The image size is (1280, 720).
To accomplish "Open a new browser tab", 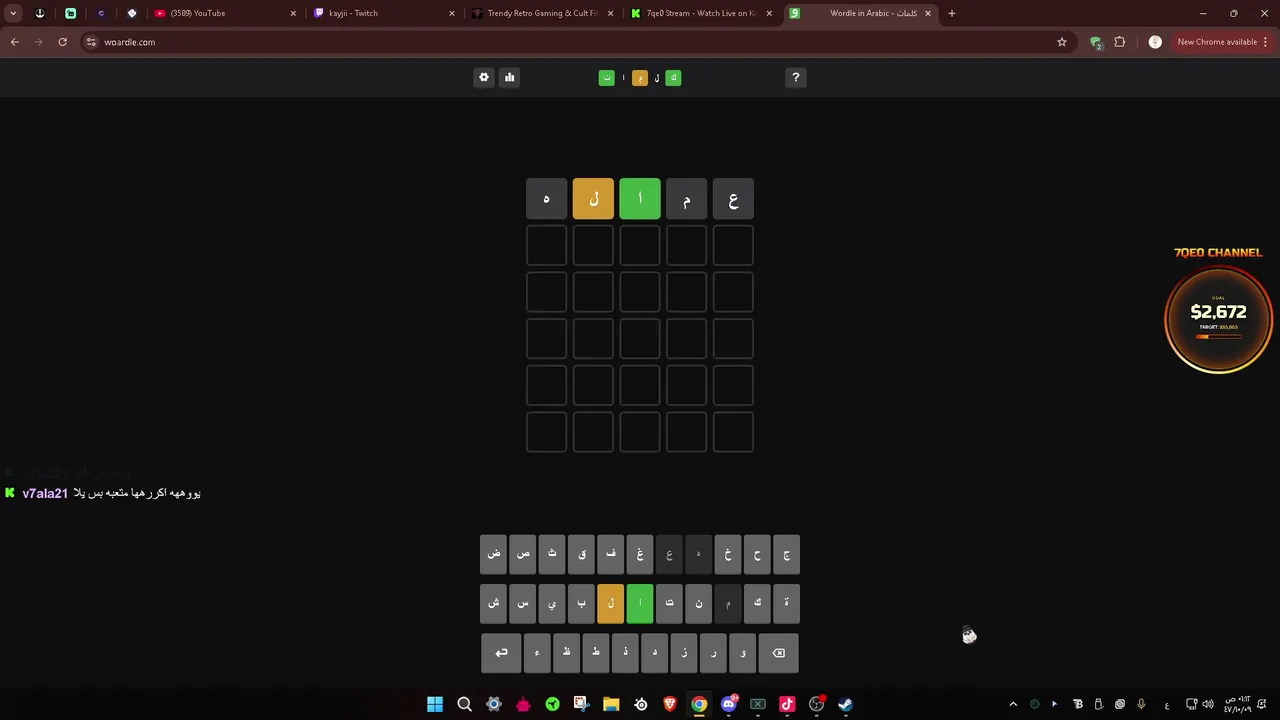I will click(x=952, y=13).
